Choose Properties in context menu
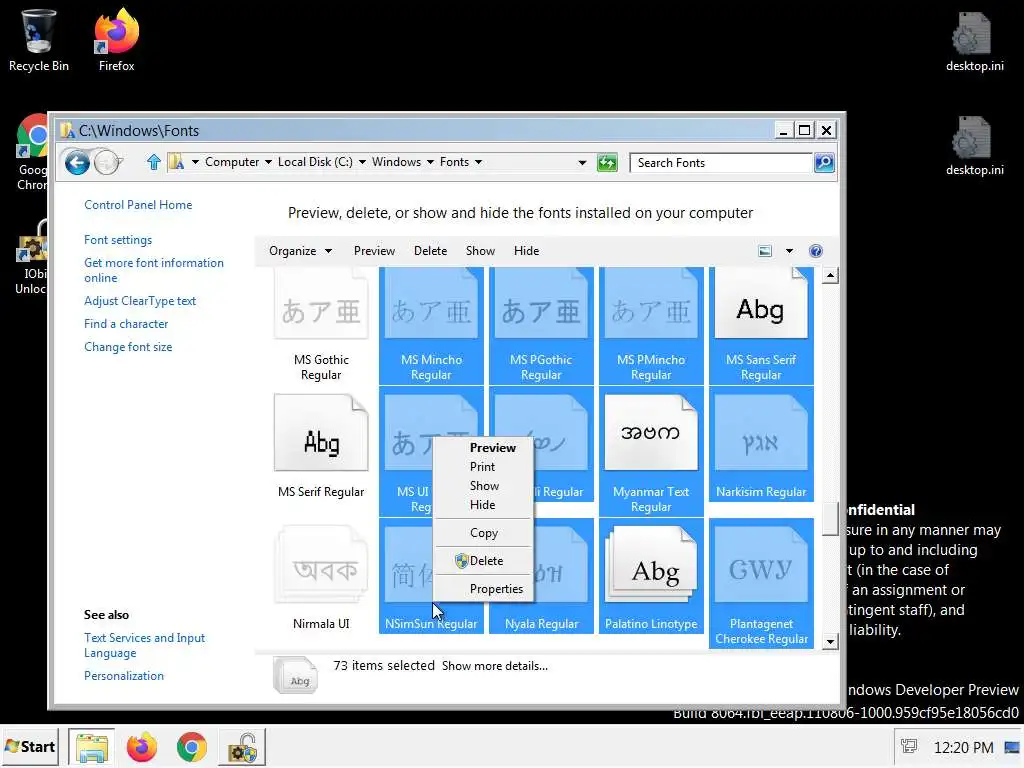Screen dimensions: 1024x768 (x=483, y=588)
